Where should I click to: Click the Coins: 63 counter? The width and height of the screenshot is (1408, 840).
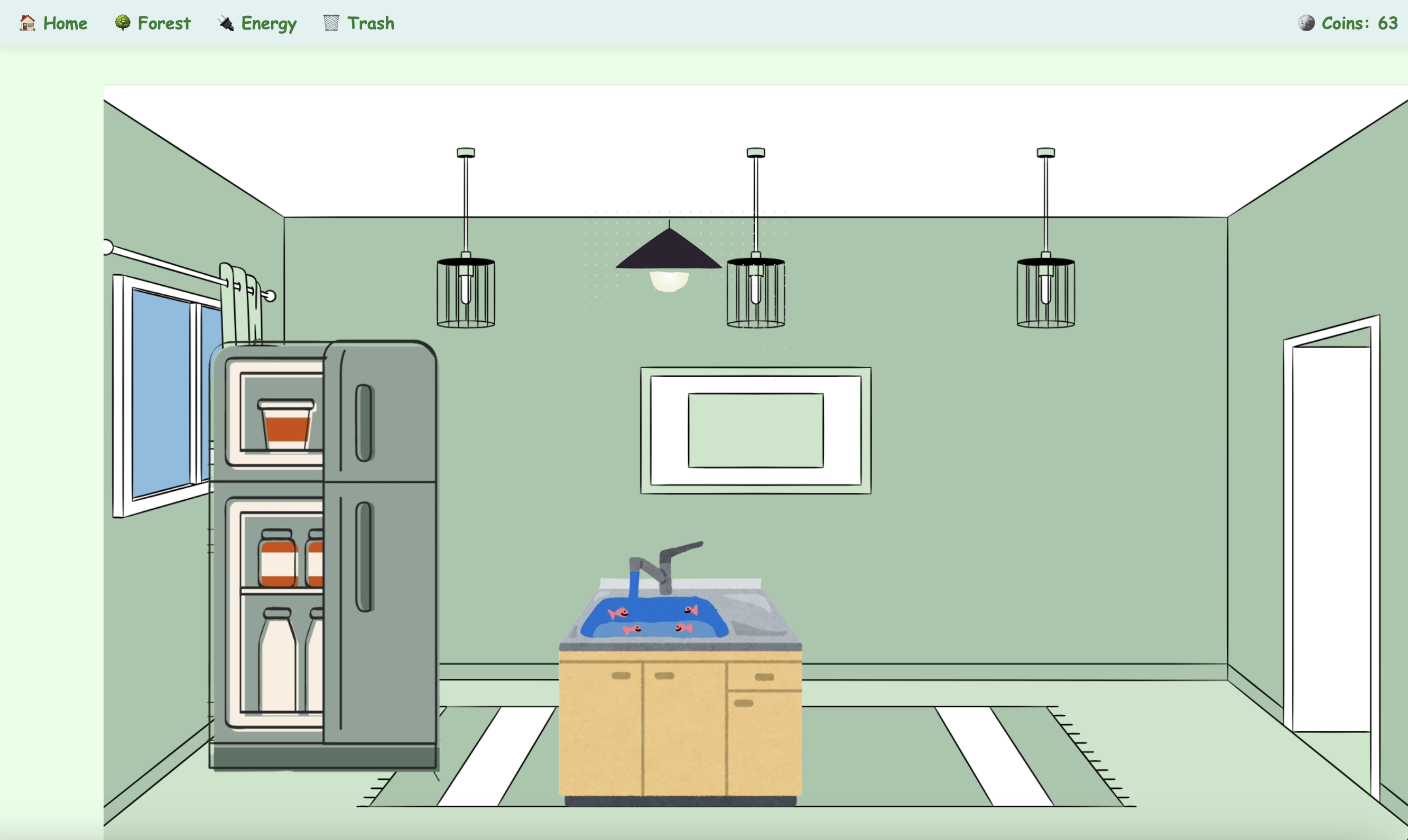(x=1359, y=23)
